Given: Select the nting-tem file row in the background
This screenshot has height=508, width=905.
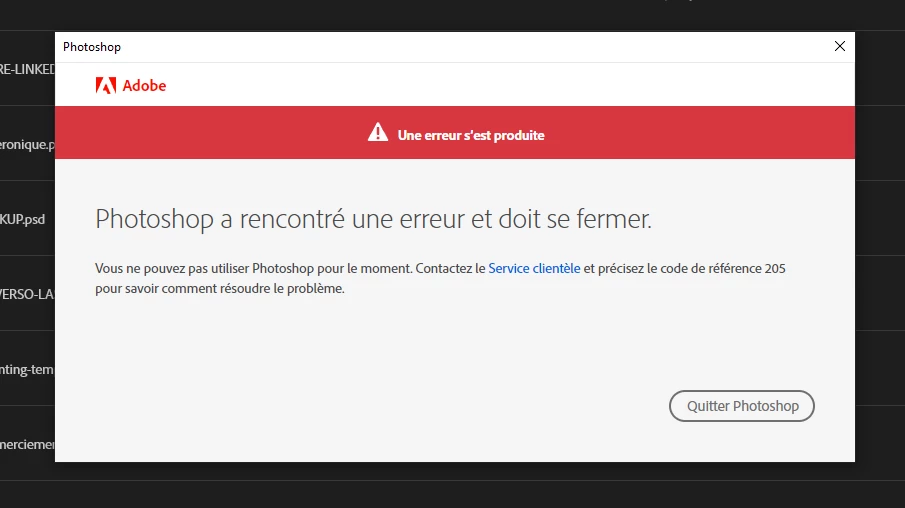Looking at the screenshot, I should (27, 369).
